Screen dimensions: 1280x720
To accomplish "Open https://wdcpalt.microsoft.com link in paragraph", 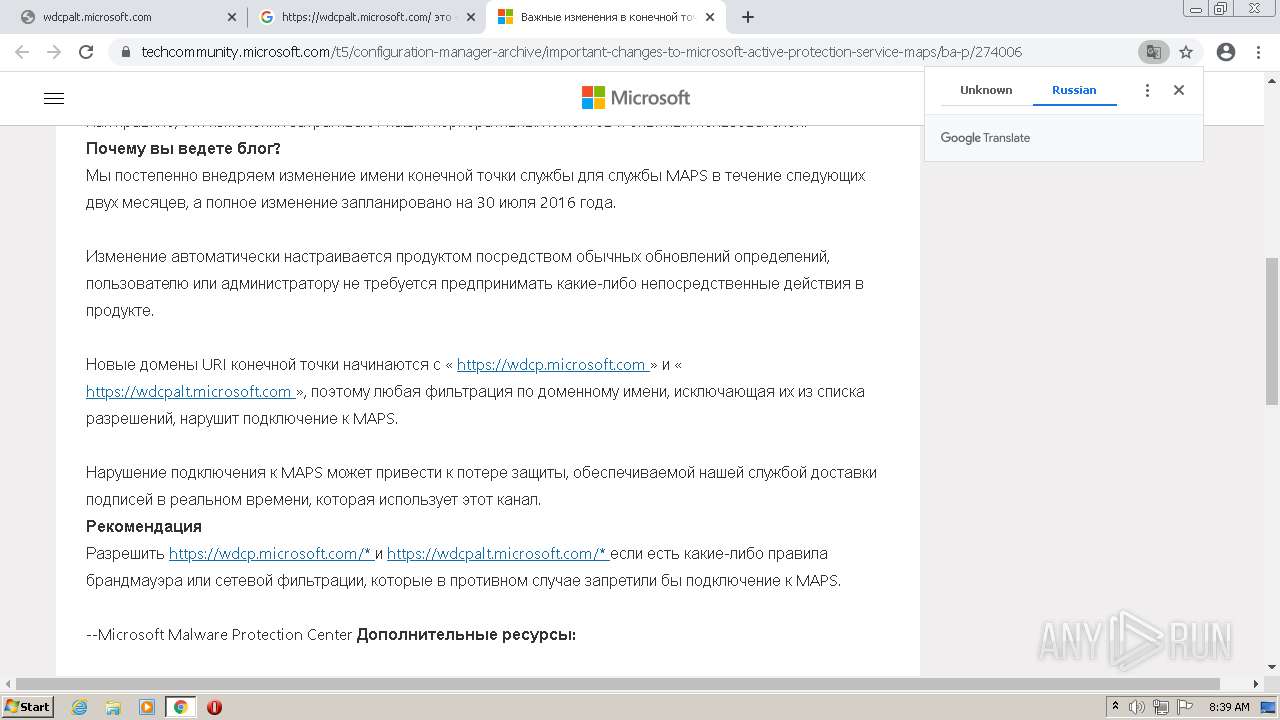I will coord(191,392).
